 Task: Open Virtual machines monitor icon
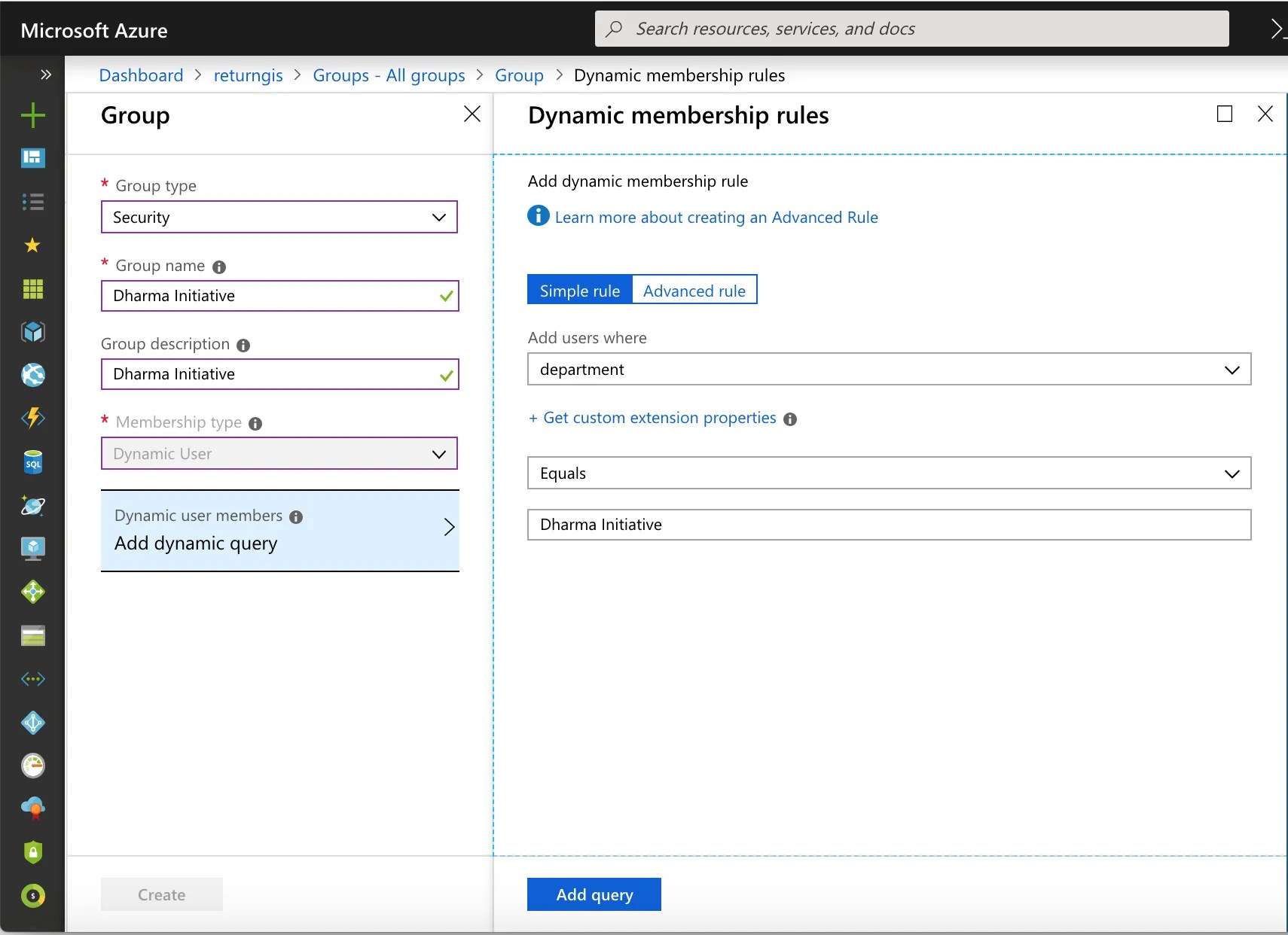tap(33, 549)
